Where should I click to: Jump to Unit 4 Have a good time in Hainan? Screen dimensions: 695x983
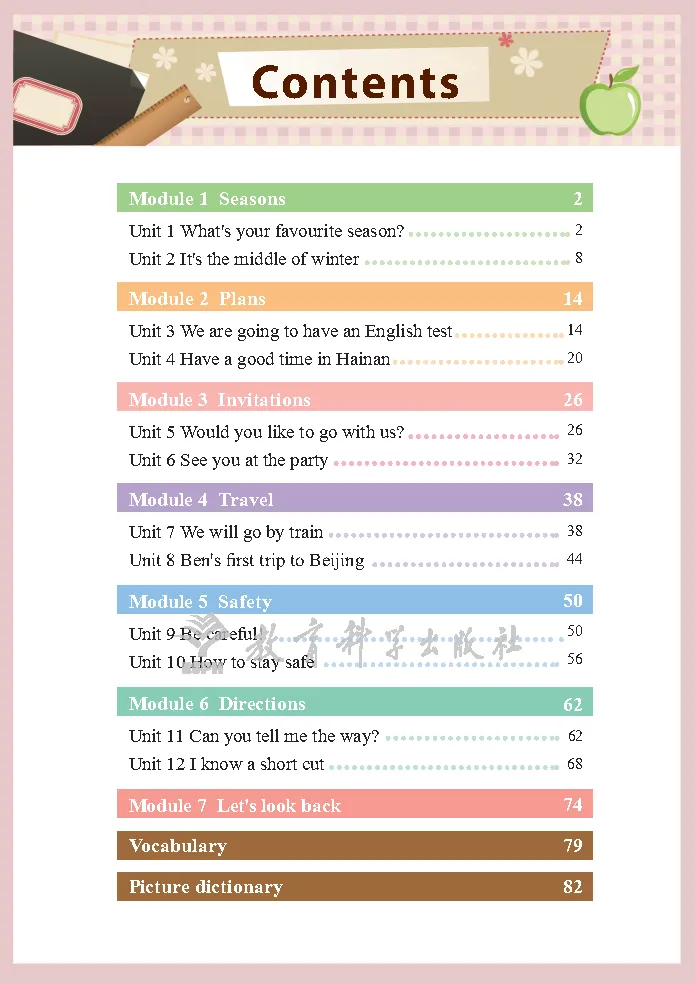click(x=260, y=359)
